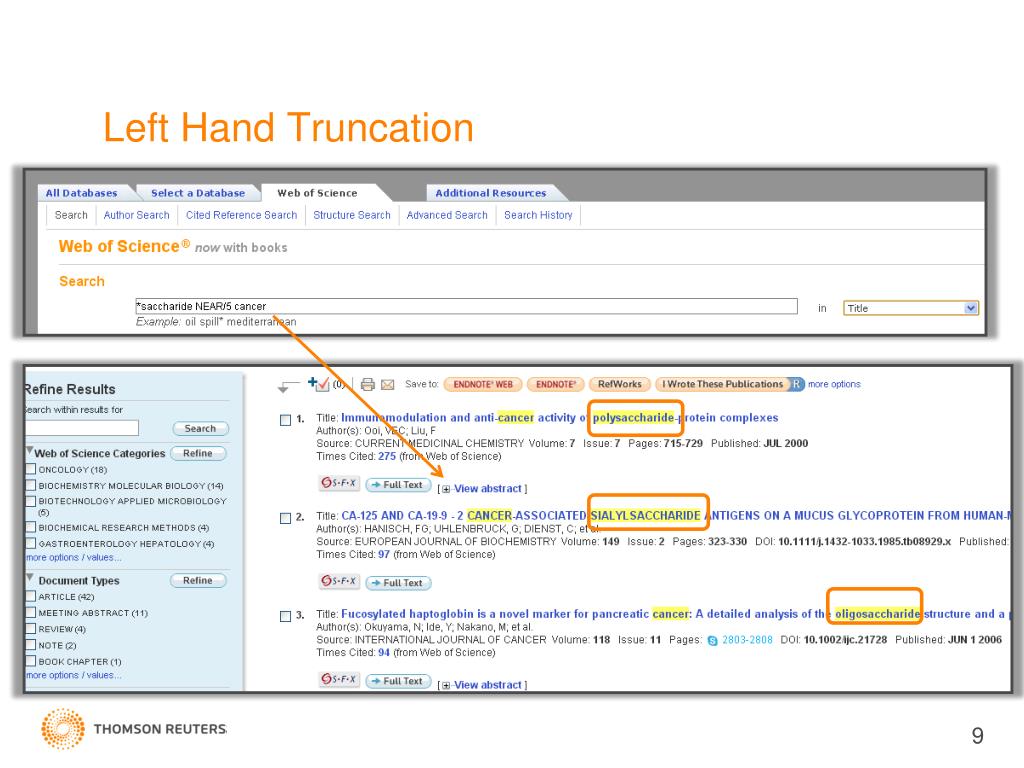This screenshot has height=768, width=1024.
Task: Open Times Cited 97 link
Action: point(384,554)
